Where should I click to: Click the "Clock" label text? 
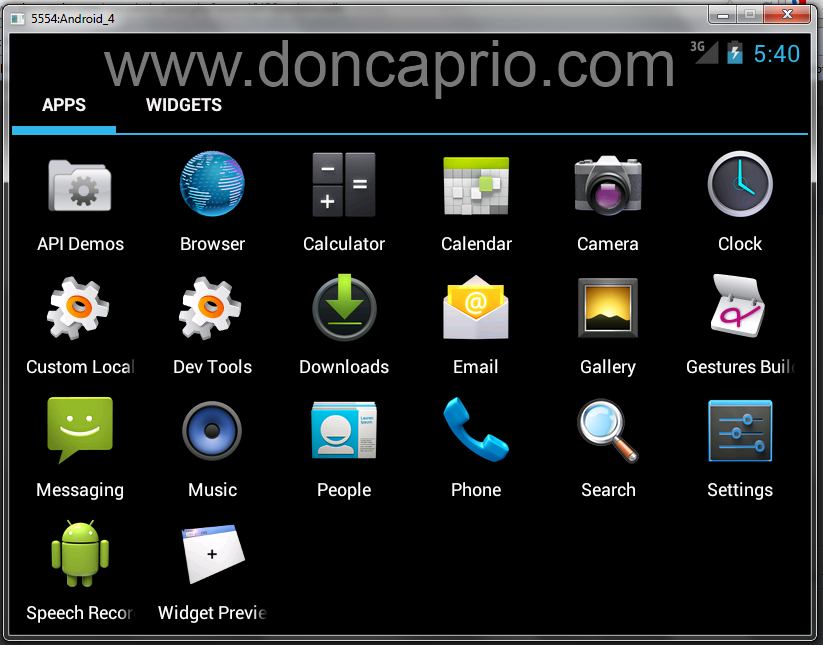pyautogui.click(x=740, y=244)
